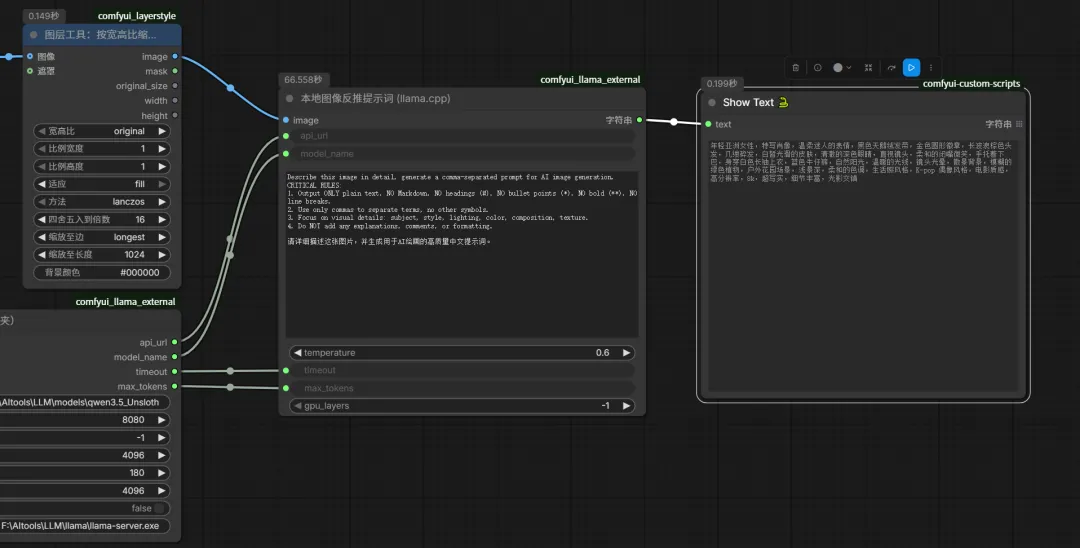The image size is (1080, 548).
Task: Click the timeout output port on the lower-left node
Action: (x=175, y=372)
